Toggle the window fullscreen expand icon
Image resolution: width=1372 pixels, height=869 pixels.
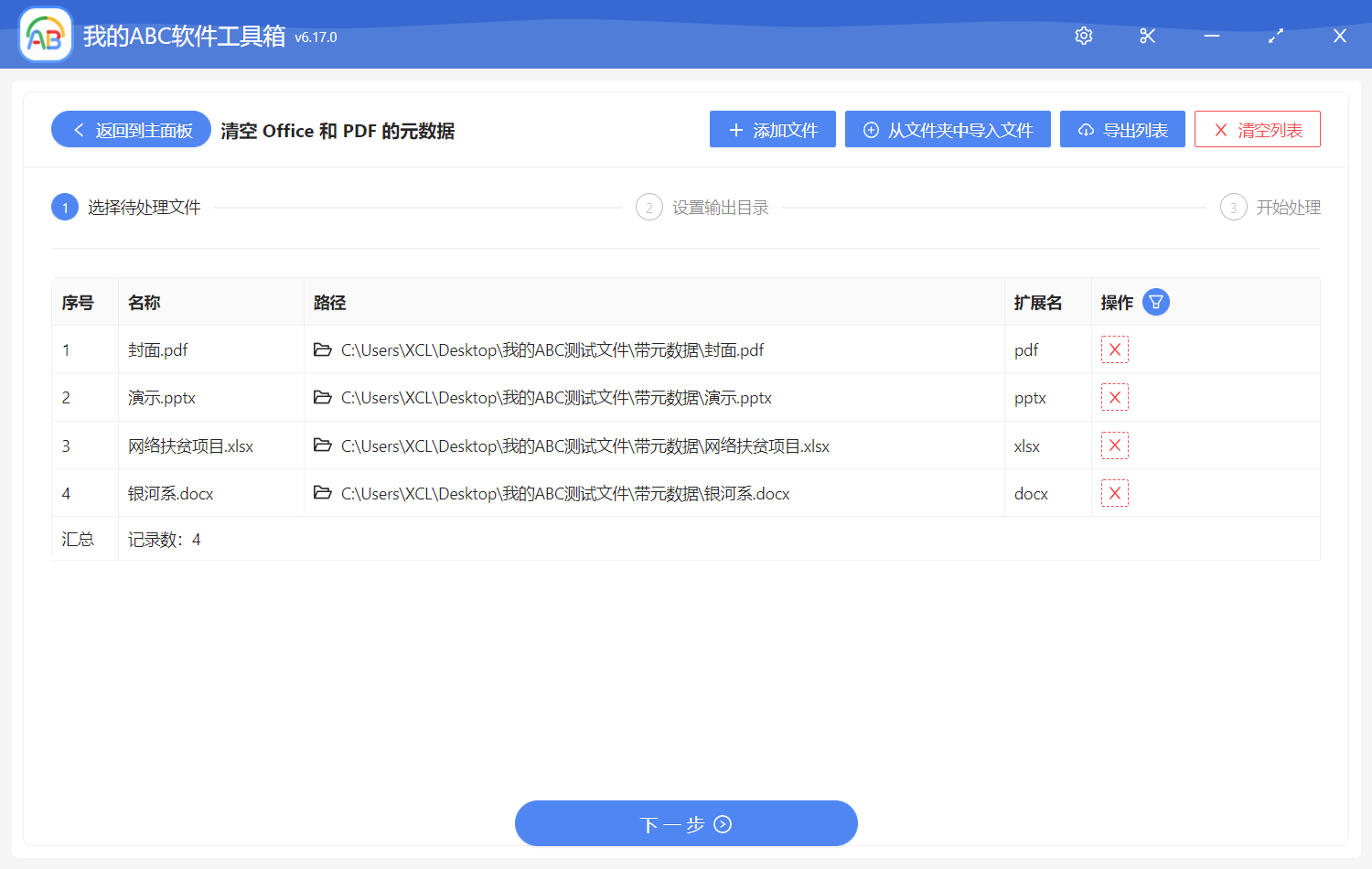(x=1276, y=36)
